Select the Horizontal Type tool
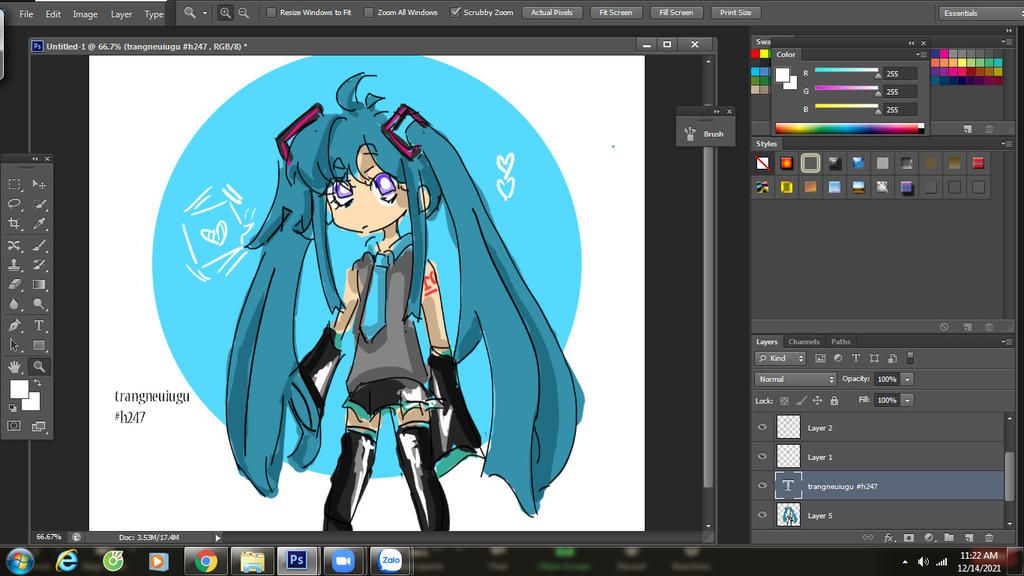This screenshot has height=576, width=1024. [39, 325]
